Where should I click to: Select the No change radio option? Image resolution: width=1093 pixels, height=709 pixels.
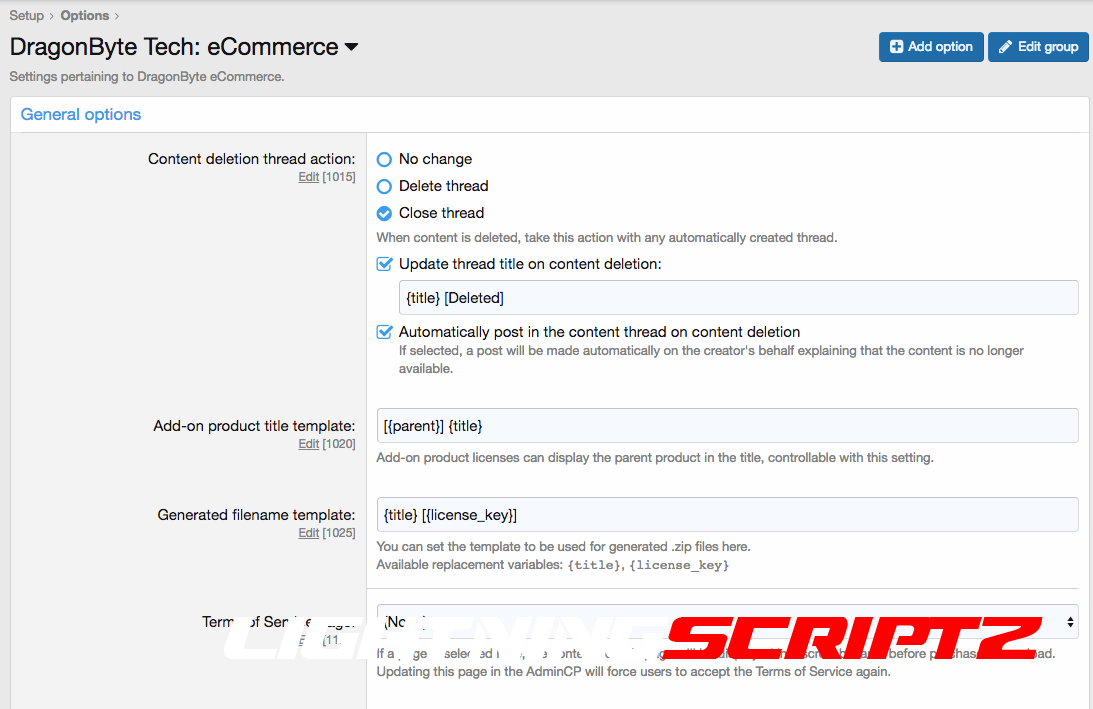(x=384, y=159)
